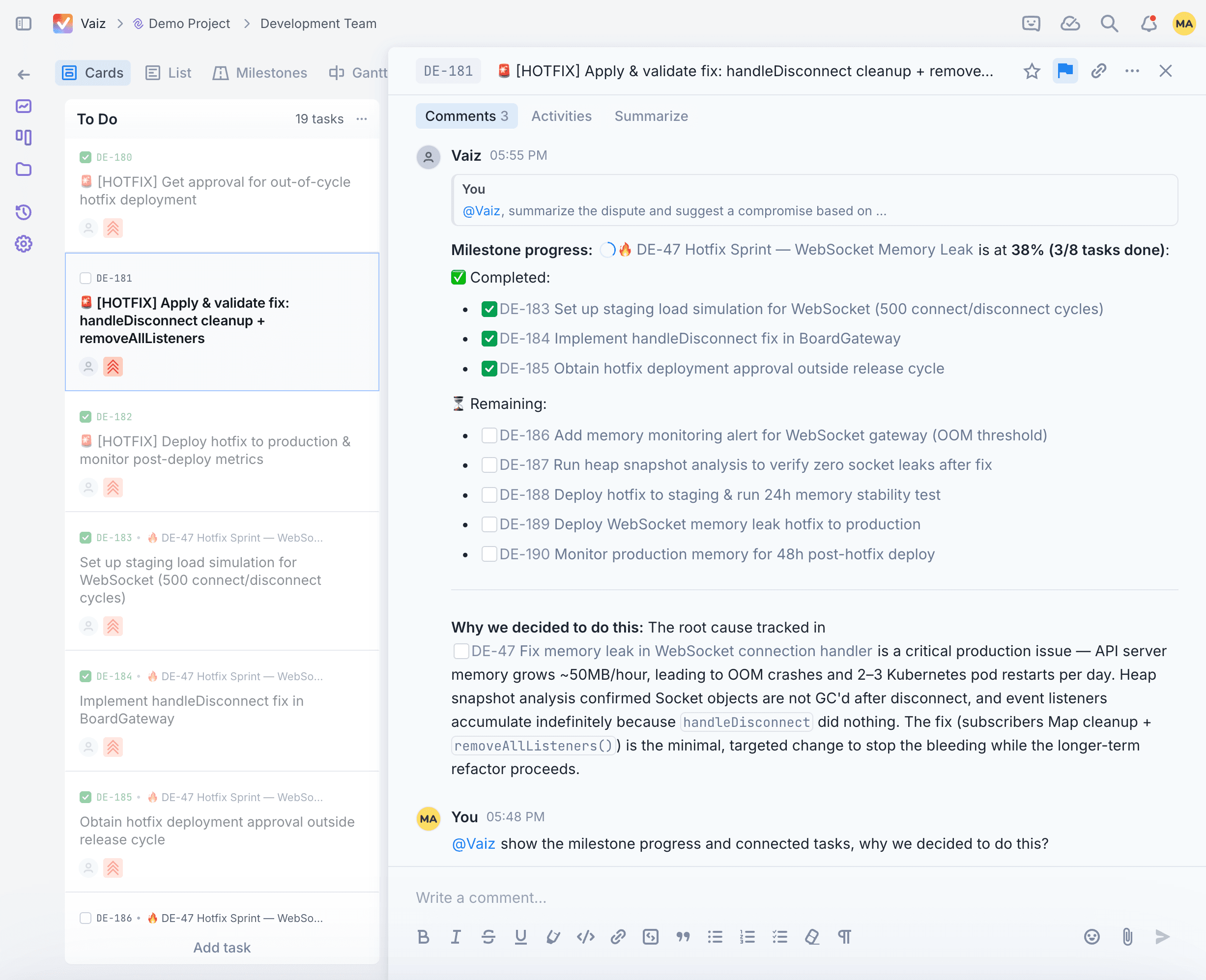Click the blue flag icon in header
The width and height of the screenshot is (1206, 980).
point(1065,71)
